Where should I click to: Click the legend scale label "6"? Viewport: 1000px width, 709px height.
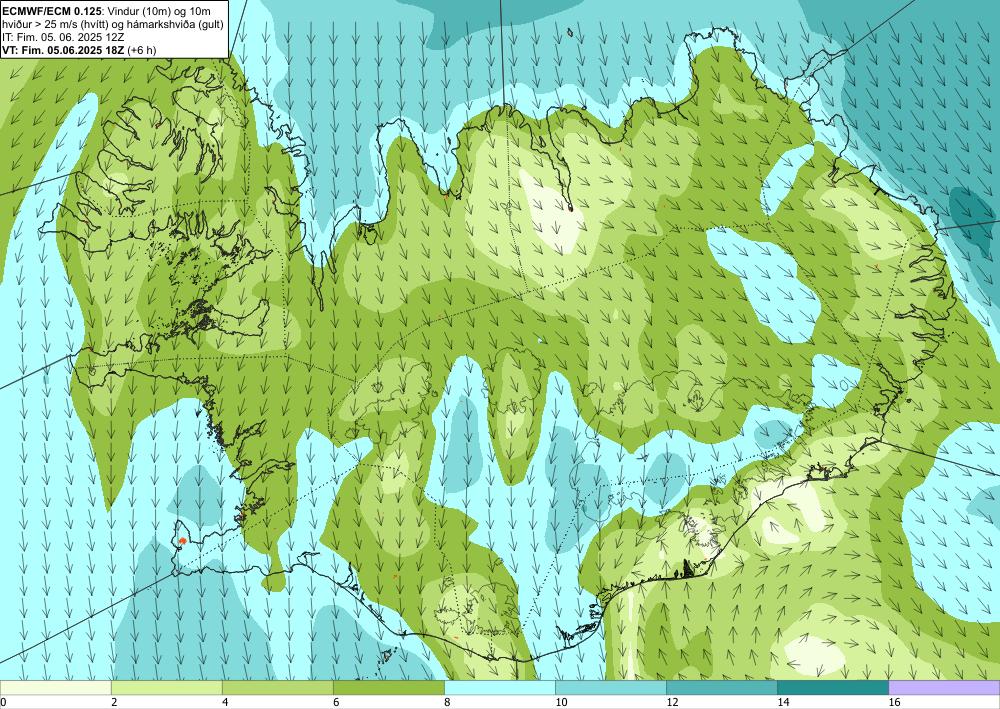pos(335,702)
